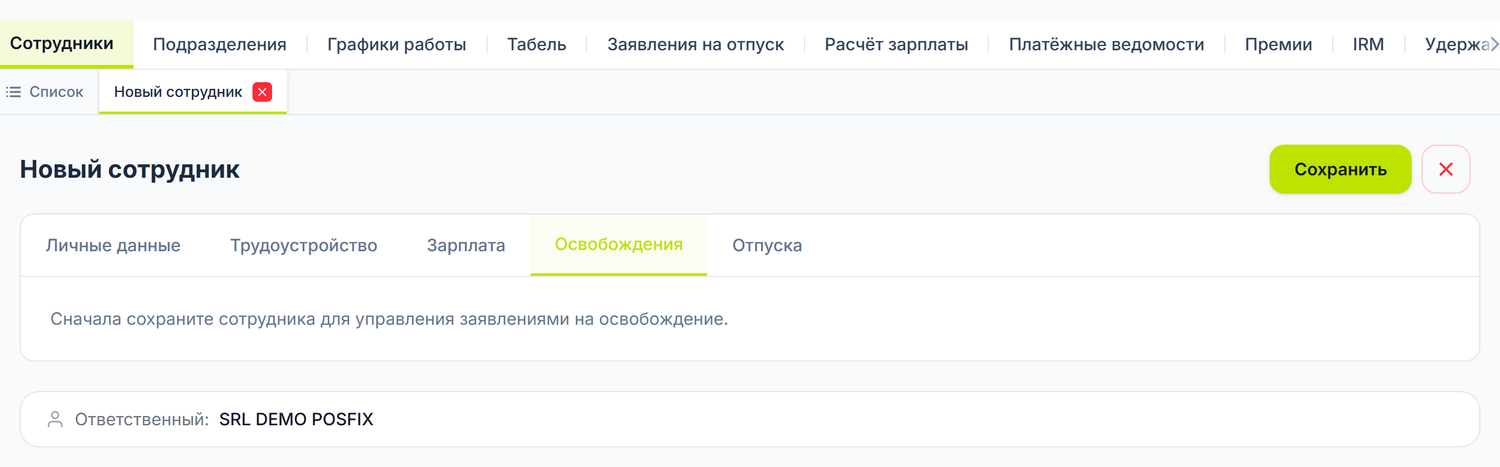Image resolution: width=1500 pixels, height=467 pixels.
Task: Select the Новый сотрудник tab
Action: [x=178, y=92]
